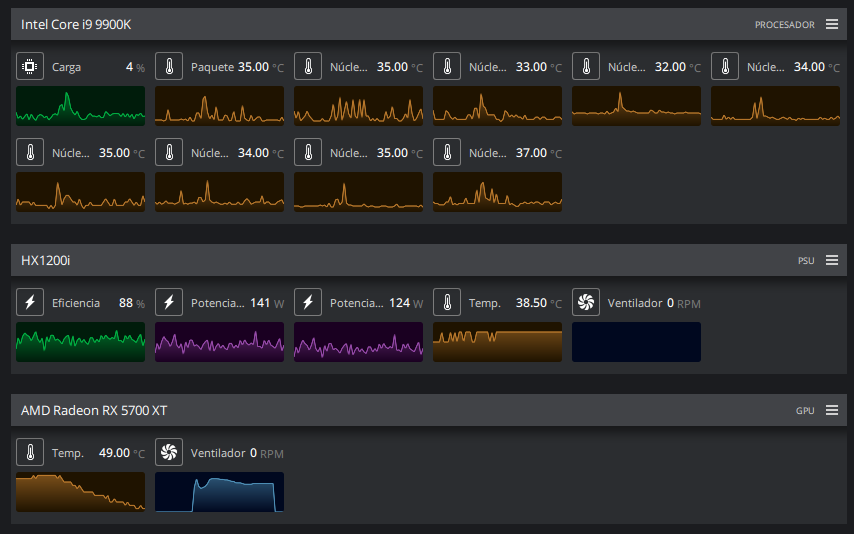Click the 4 % load value
The width and height of the screenshot is (854, 534).
(x=135, y=67)
